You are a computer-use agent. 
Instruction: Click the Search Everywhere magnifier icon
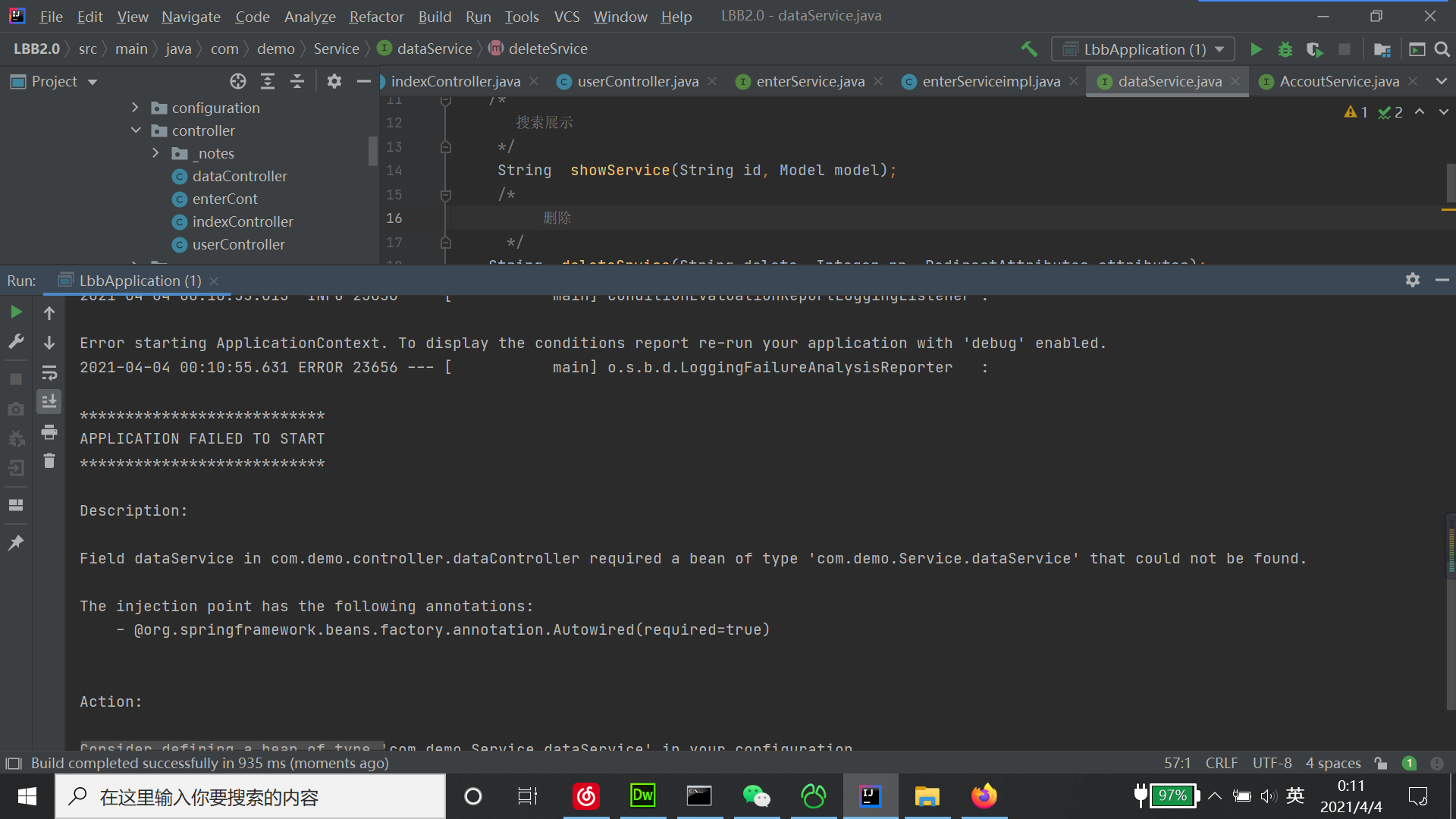click(1442, 49)
